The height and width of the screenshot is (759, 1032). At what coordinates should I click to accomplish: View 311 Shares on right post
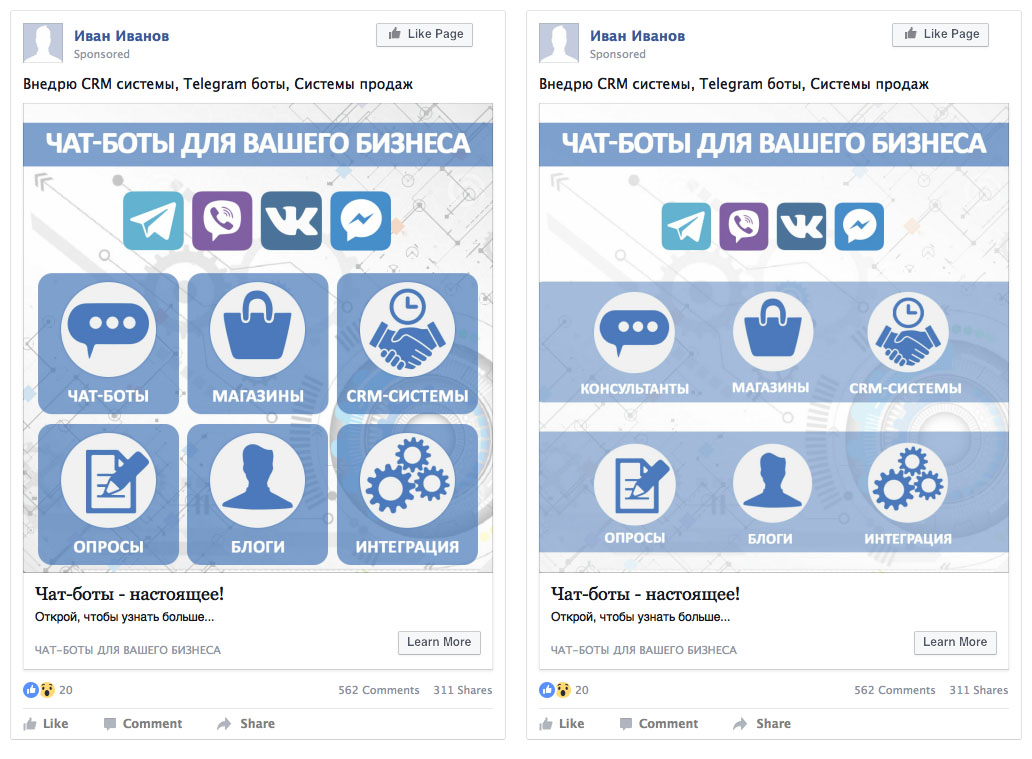point(979,690)
